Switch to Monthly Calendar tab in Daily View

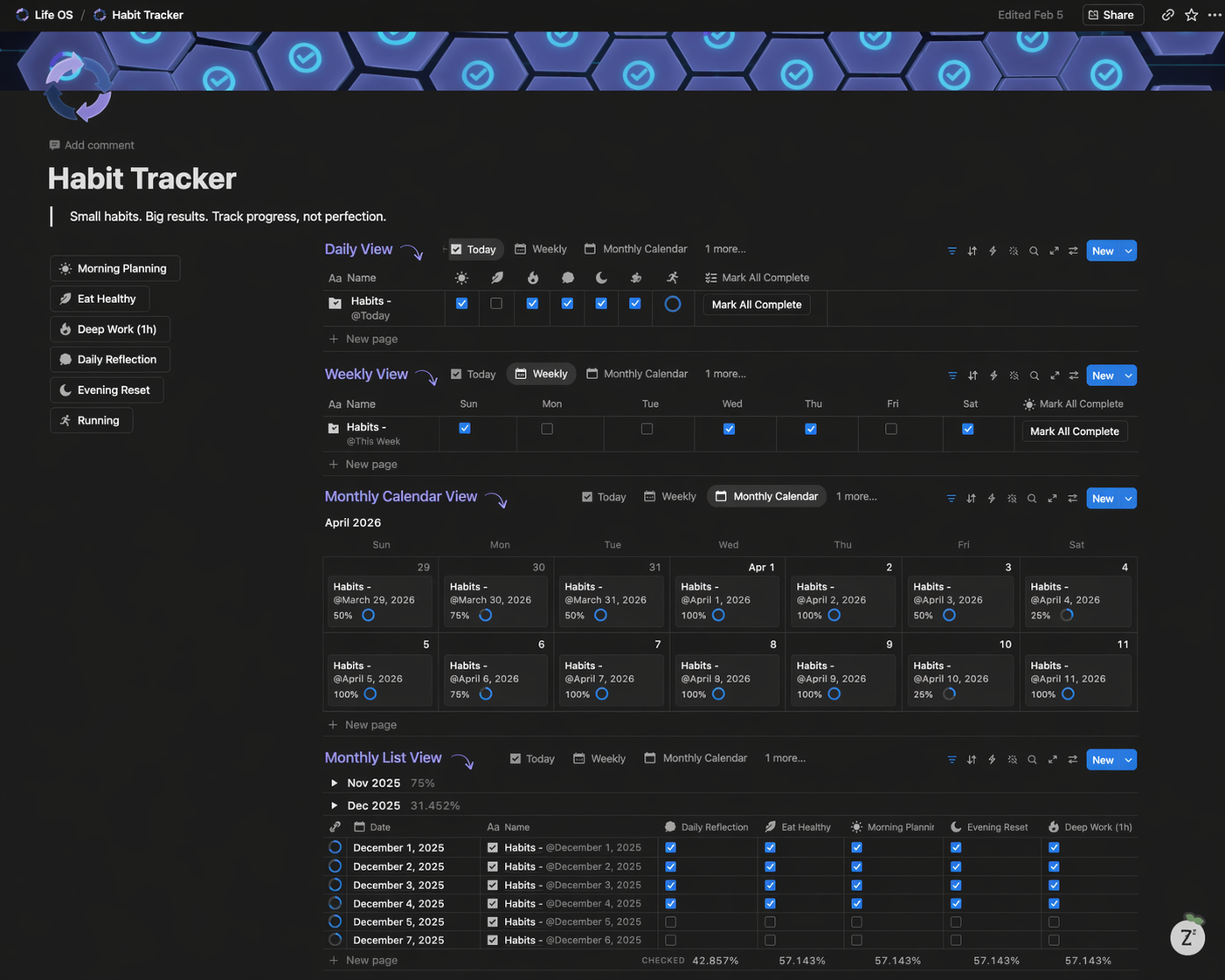pyautogui.click(x=636, y=249)
